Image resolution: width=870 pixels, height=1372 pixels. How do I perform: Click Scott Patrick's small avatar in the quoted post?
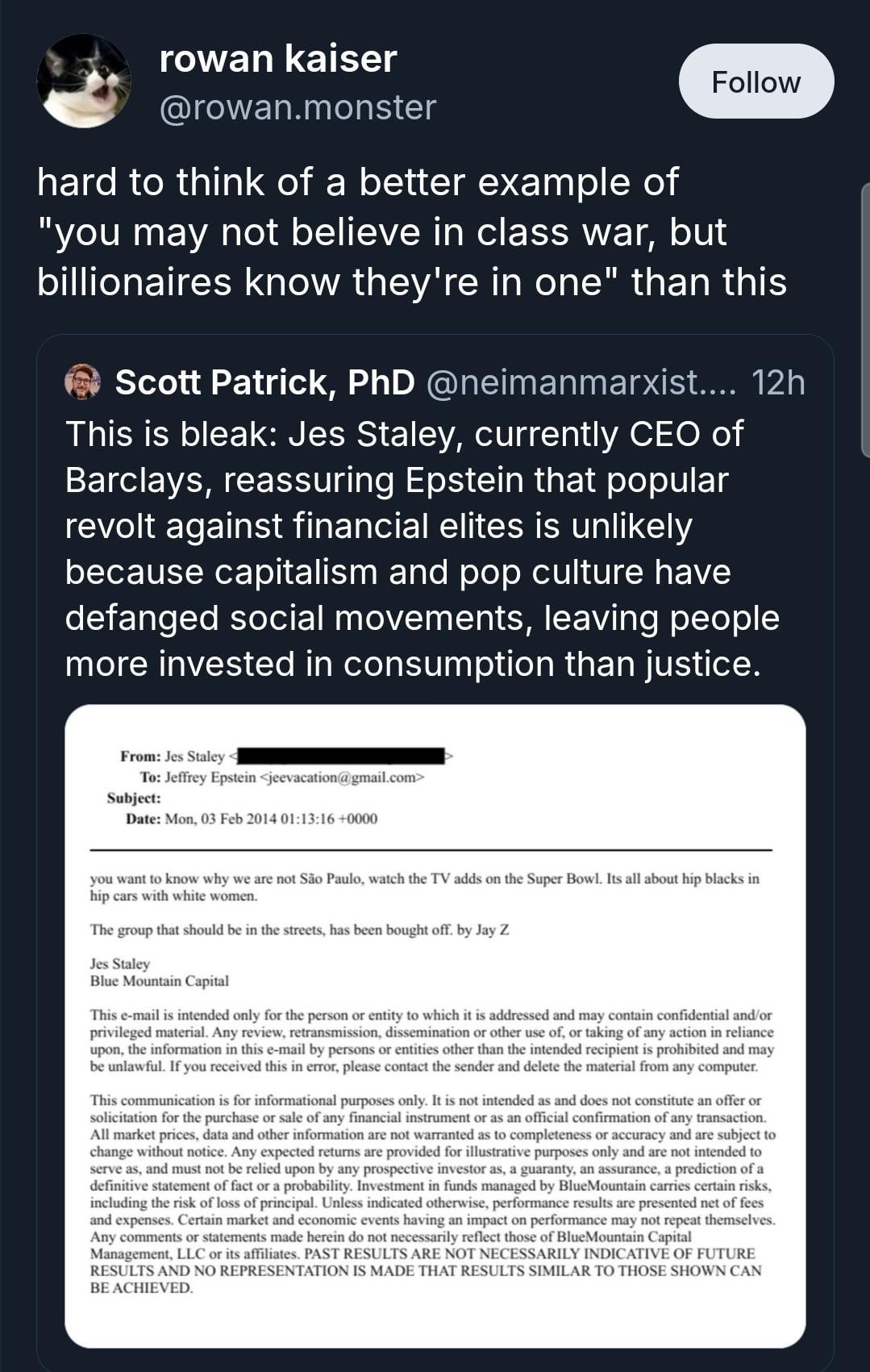[82, 382]
